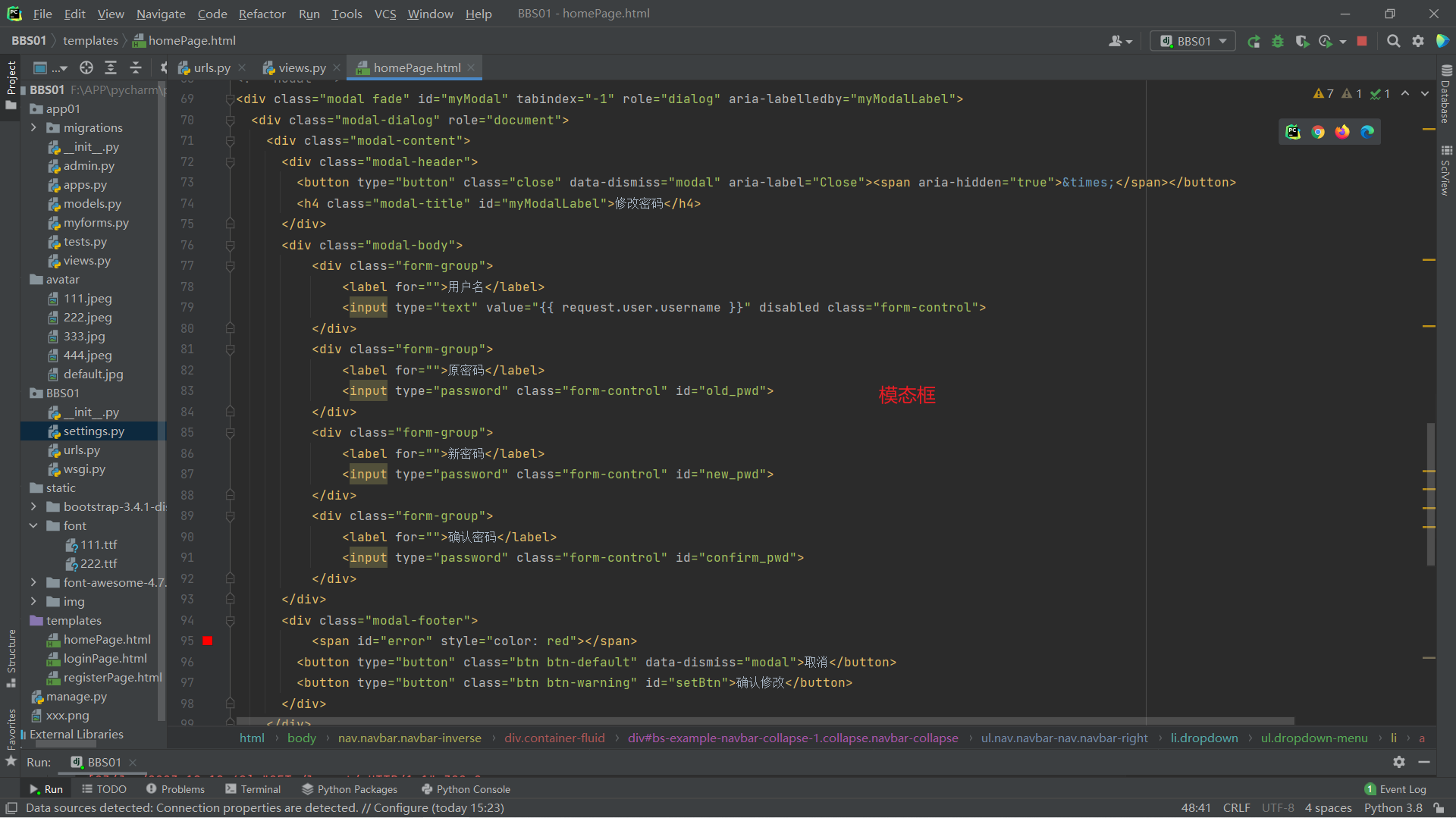The image size is (1456, 818).
Task: Go to previous highlighted error arrow
Action: point(1405,93)
